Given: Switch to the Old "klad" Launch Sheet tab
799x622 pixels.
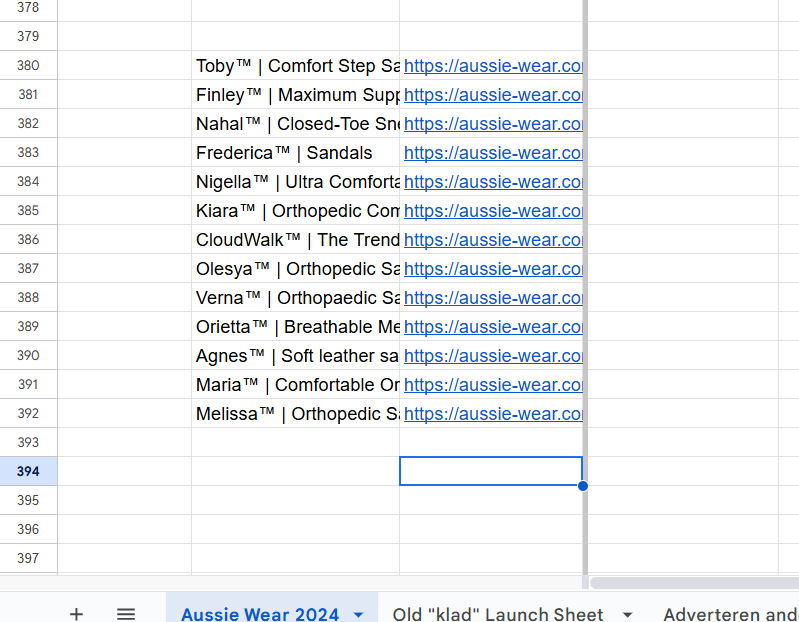Looking at the screenshot, I should (x=498, y=614).
